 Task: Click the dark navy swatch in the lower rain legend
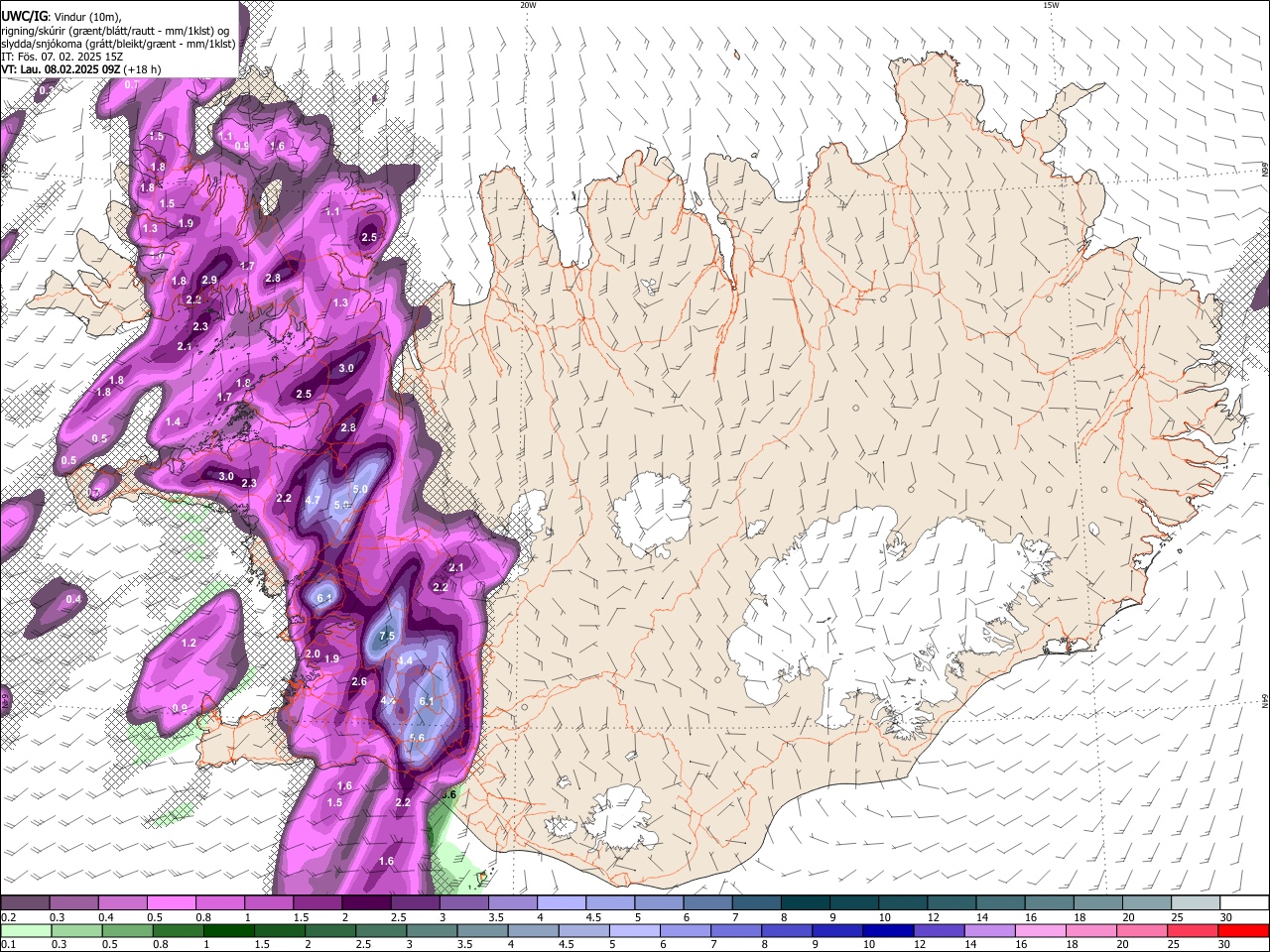(887, 930)
